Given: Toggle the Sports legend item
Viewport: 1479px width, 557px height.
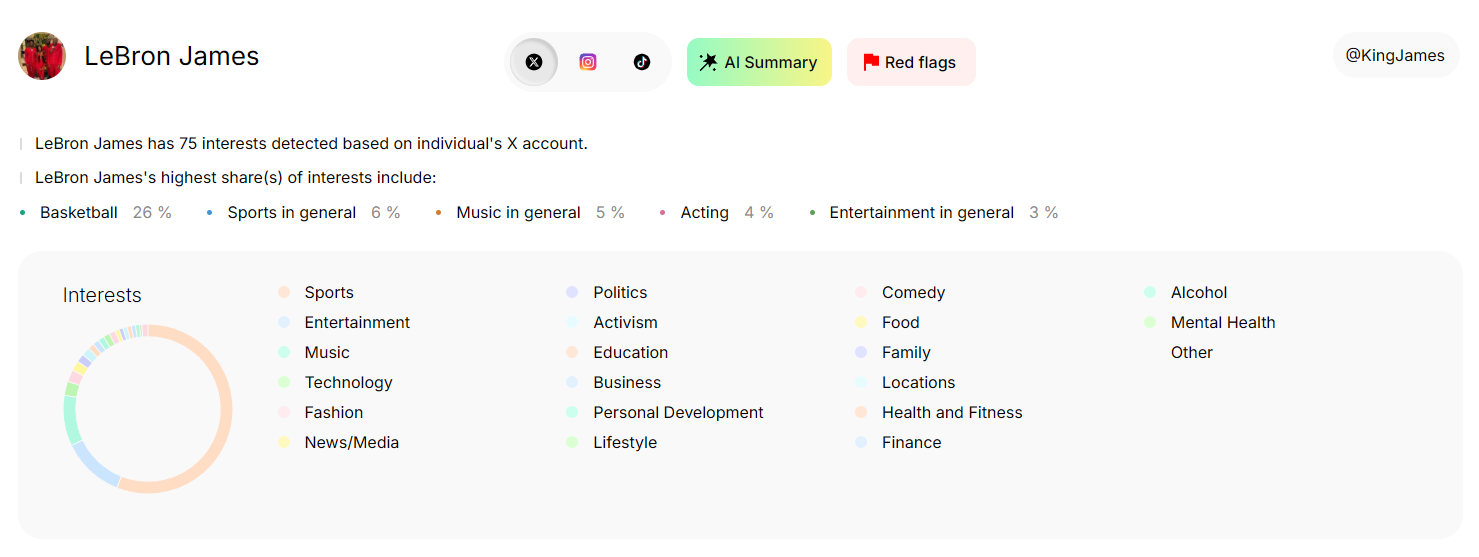Looking at the screenshot, I should click(329, 292).
